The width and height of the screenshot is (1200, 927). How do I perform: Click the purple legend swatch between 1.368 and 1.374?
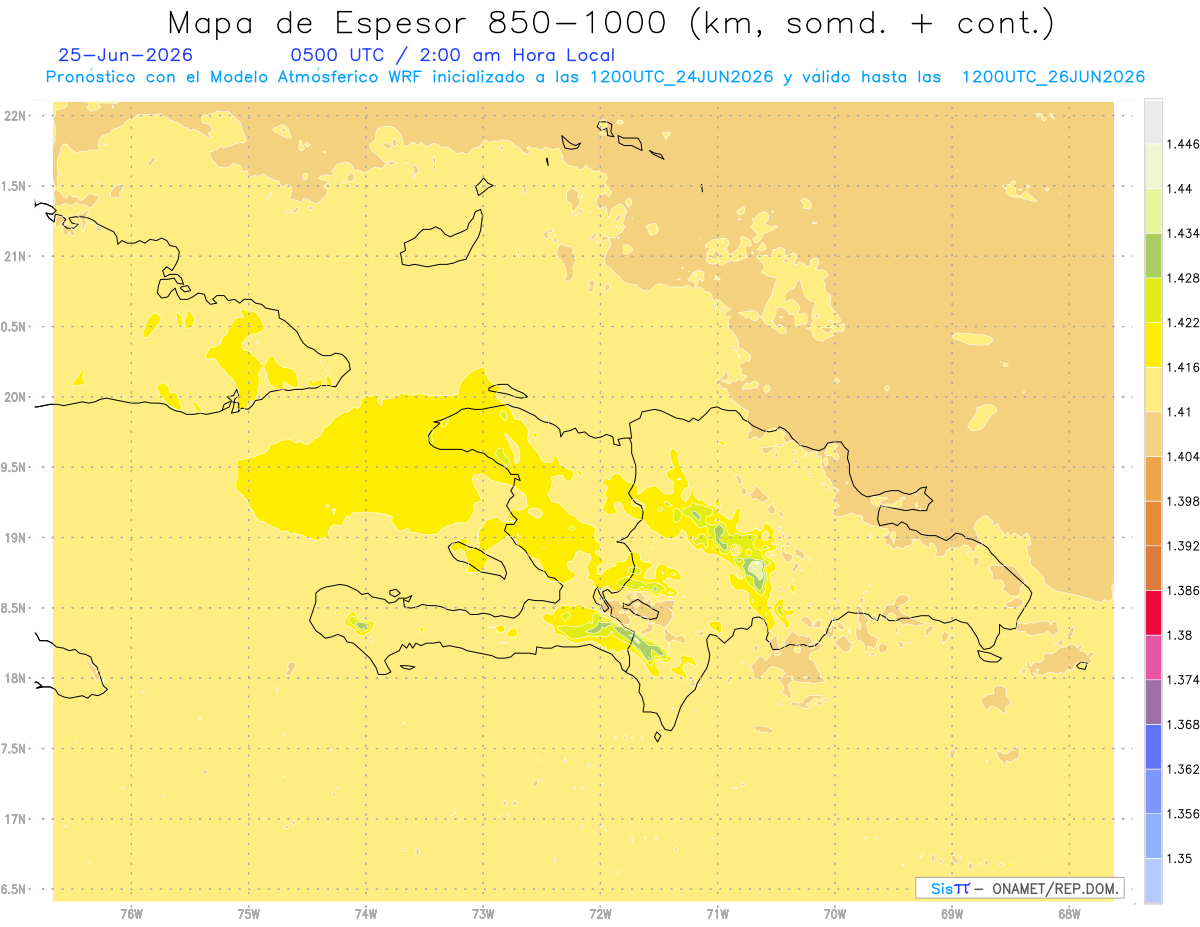(1153, 702)
